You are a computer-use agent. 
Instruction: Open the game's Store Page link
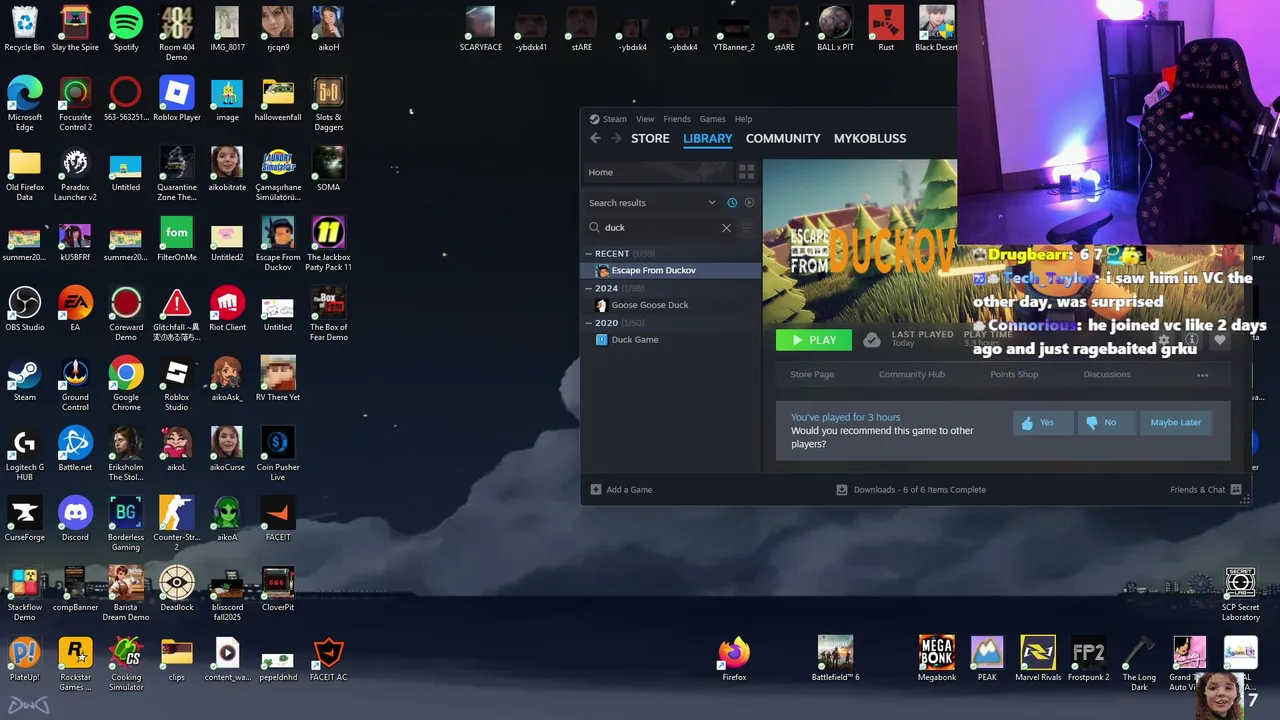(812, 375)
